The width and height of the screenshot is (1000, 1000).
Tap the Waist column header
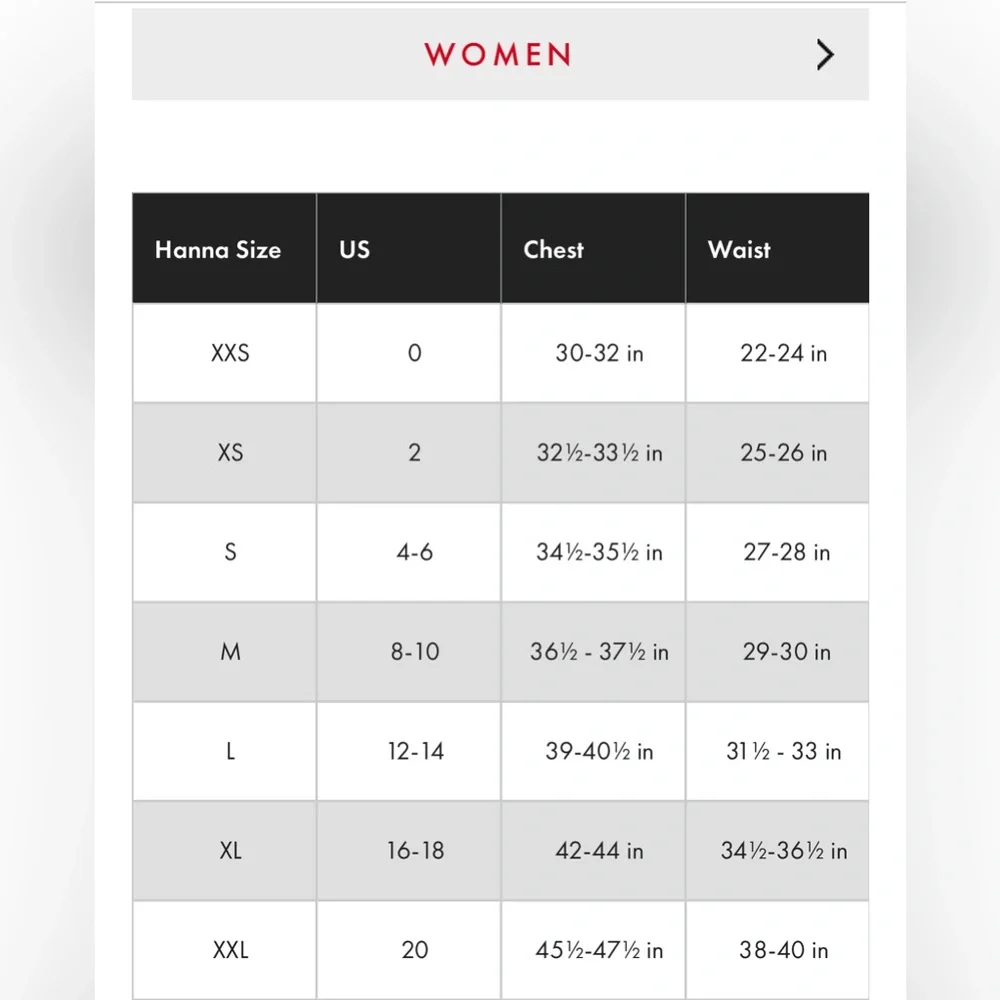(739, 249)
